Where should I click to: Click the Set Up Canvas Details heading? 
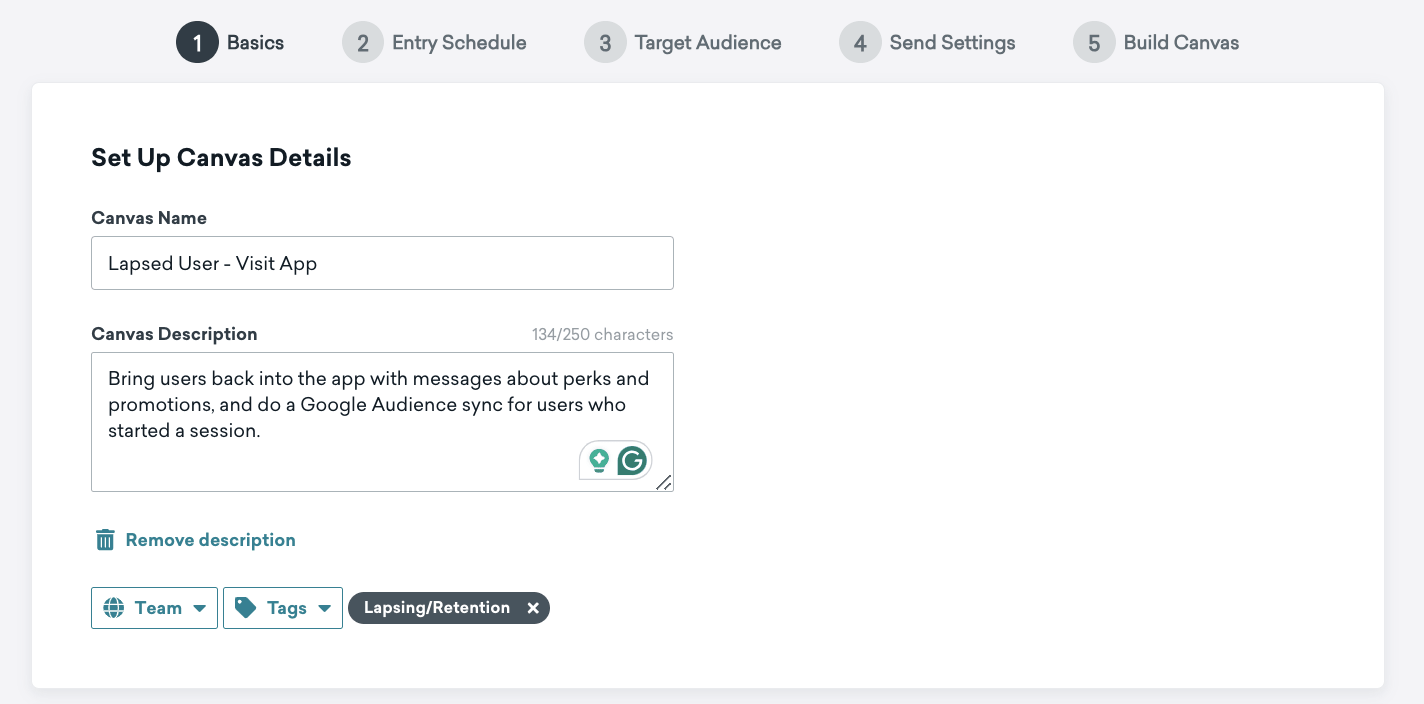coord(221,157)
